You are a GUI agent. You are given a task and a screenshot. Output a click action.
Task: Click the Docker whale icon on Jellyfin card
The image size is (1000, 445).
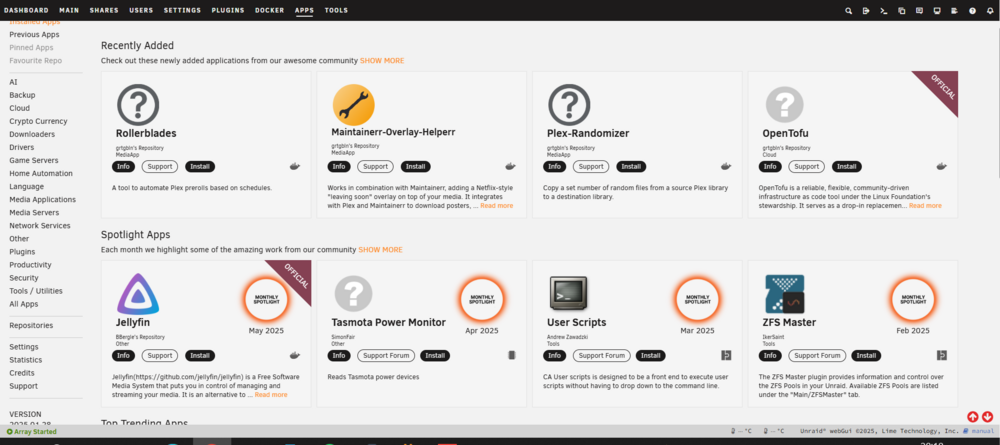point(295,355)
